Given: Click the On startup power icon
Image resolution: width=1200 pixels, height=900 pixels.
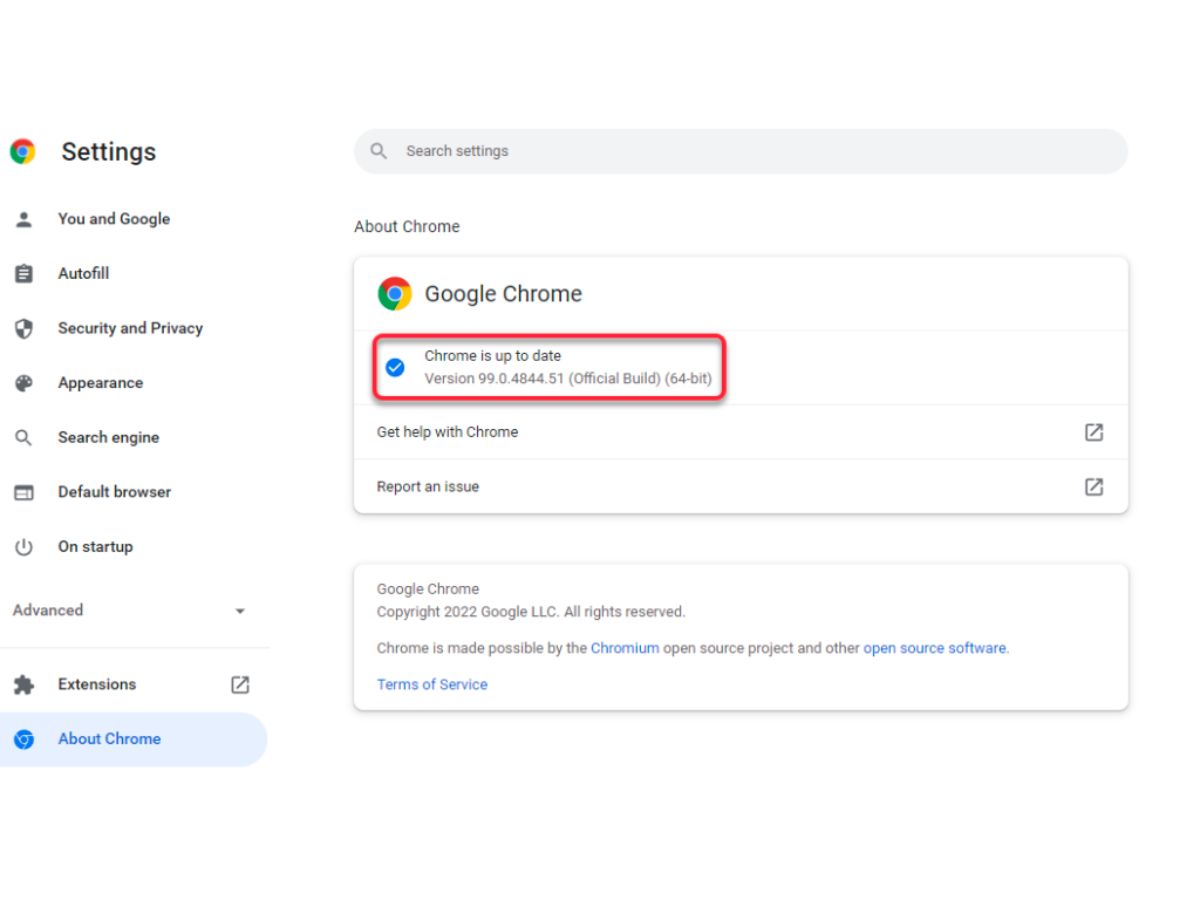Looking at the screenshot, I should (24, 547).
